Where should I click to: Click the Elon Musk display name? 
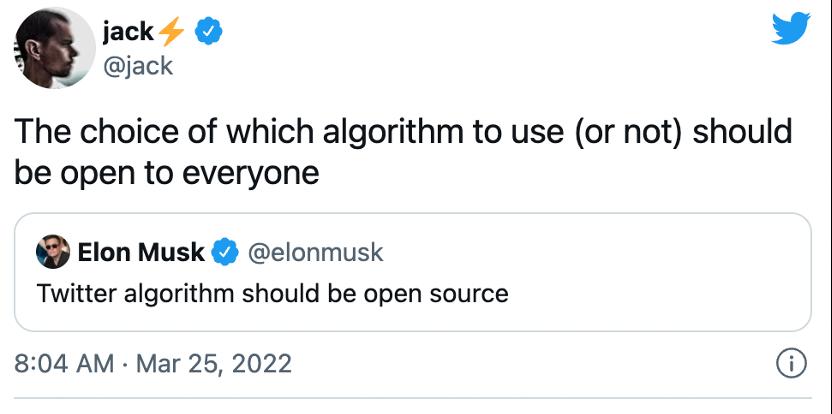coord(141,252)
